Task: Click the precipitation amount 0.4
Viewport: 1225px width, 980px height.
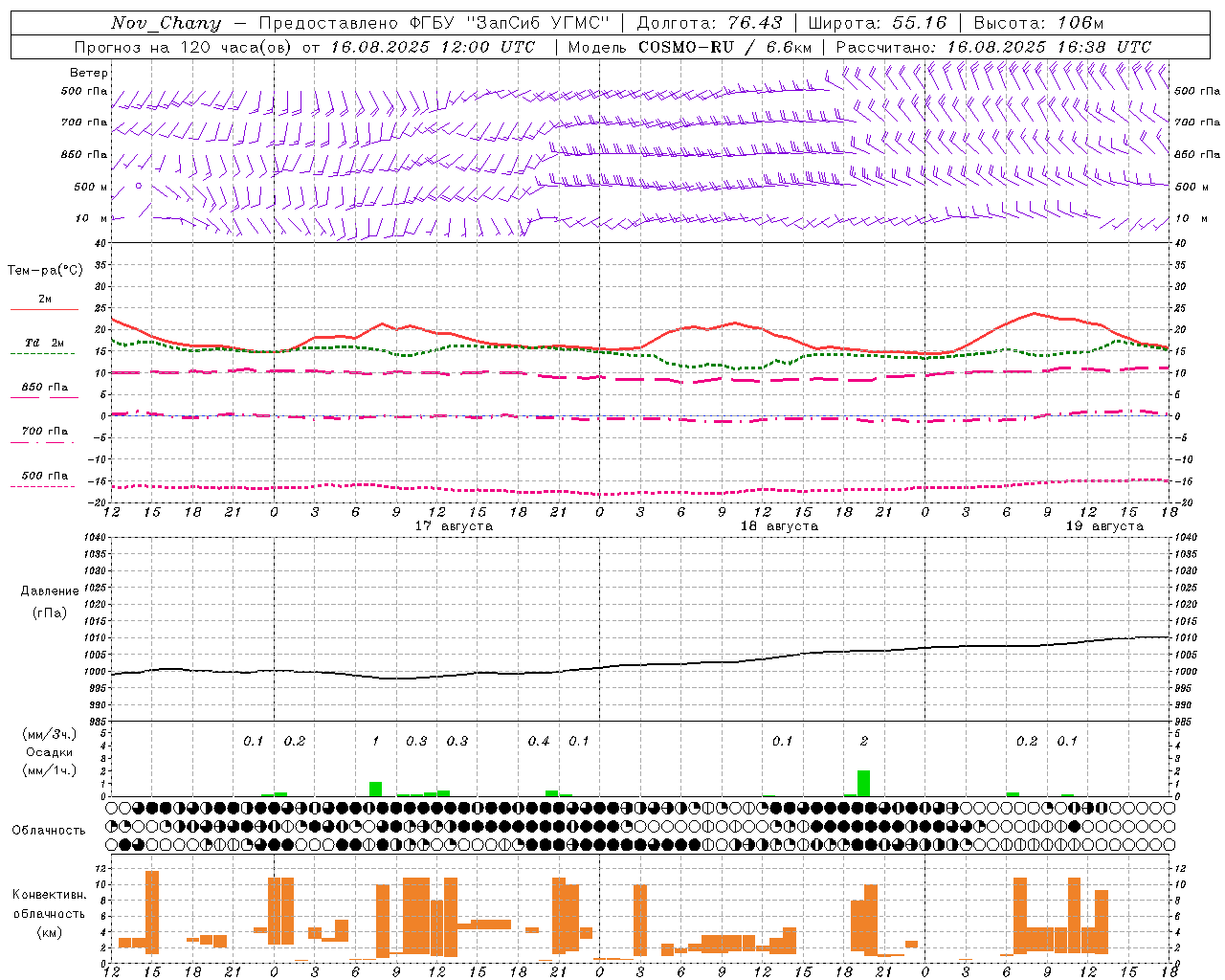Action: click(539, 742)
